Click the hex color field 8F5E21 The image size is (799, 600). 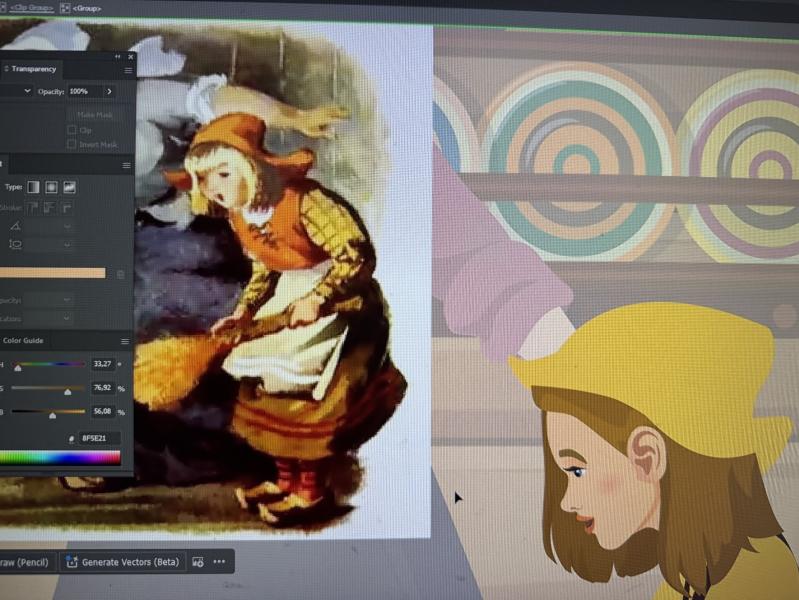pos(99,438)
